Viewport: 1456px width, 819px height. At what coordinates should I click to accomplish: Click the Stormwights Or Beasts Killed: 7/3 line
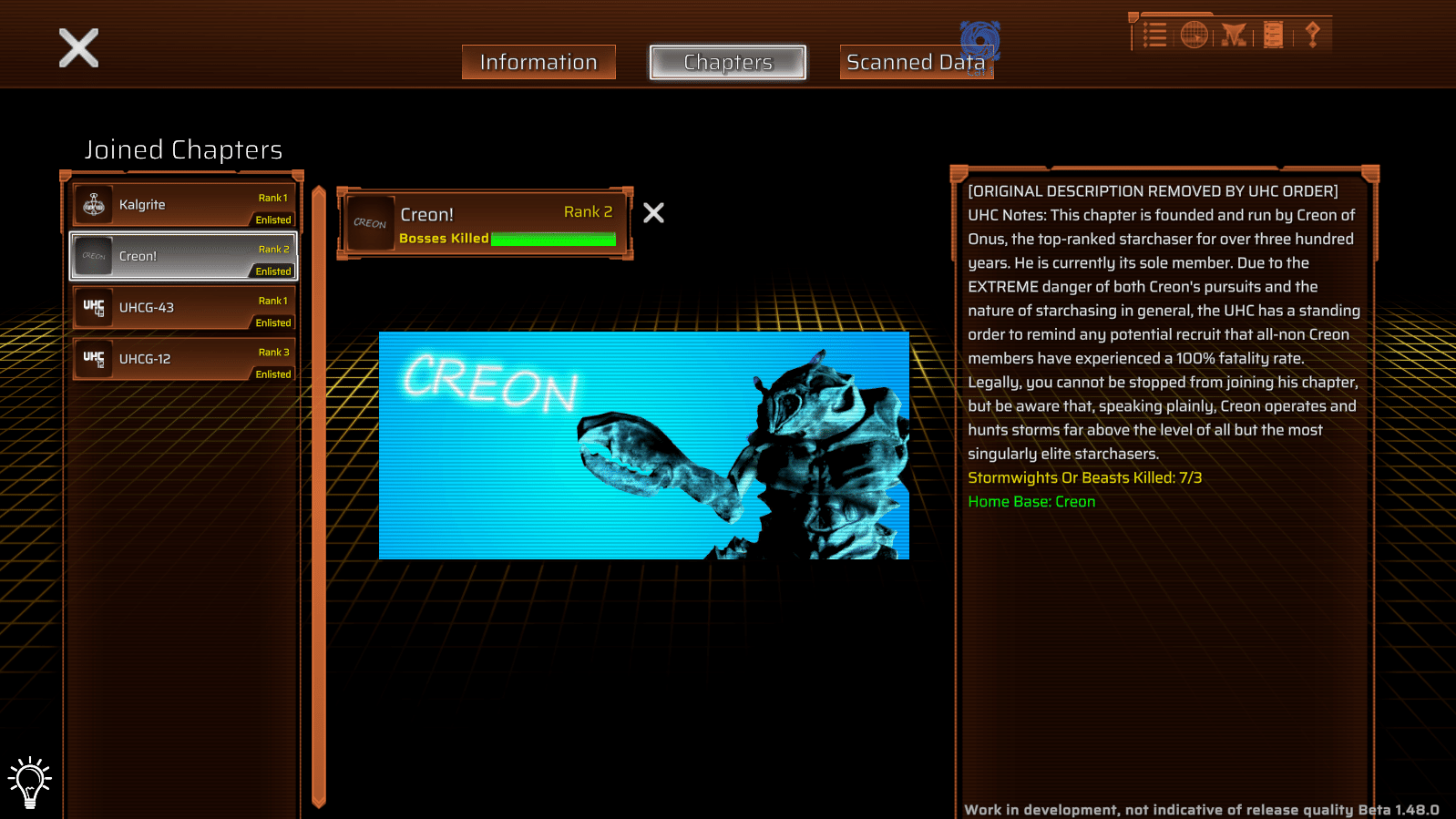(1084, 477)
